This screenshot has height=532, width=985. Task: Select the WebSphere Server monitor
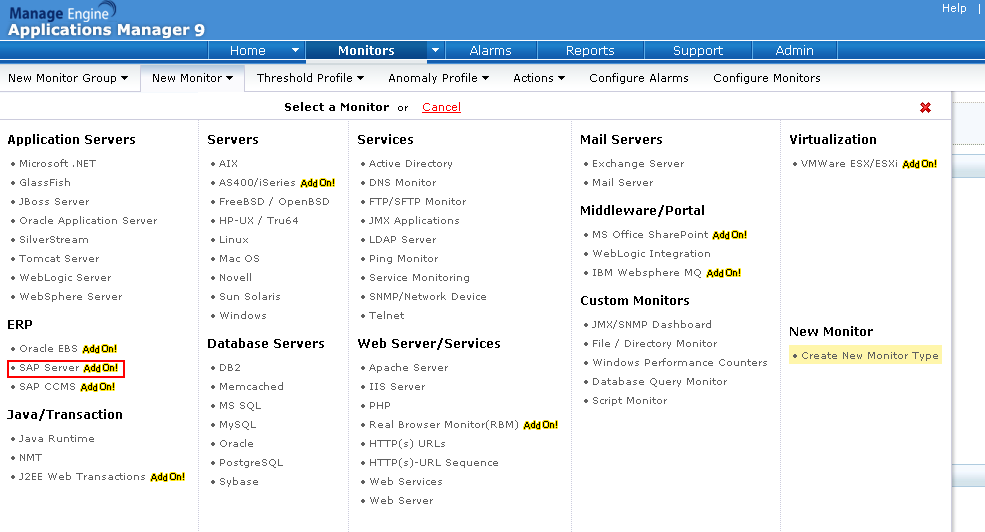(70, 296)
